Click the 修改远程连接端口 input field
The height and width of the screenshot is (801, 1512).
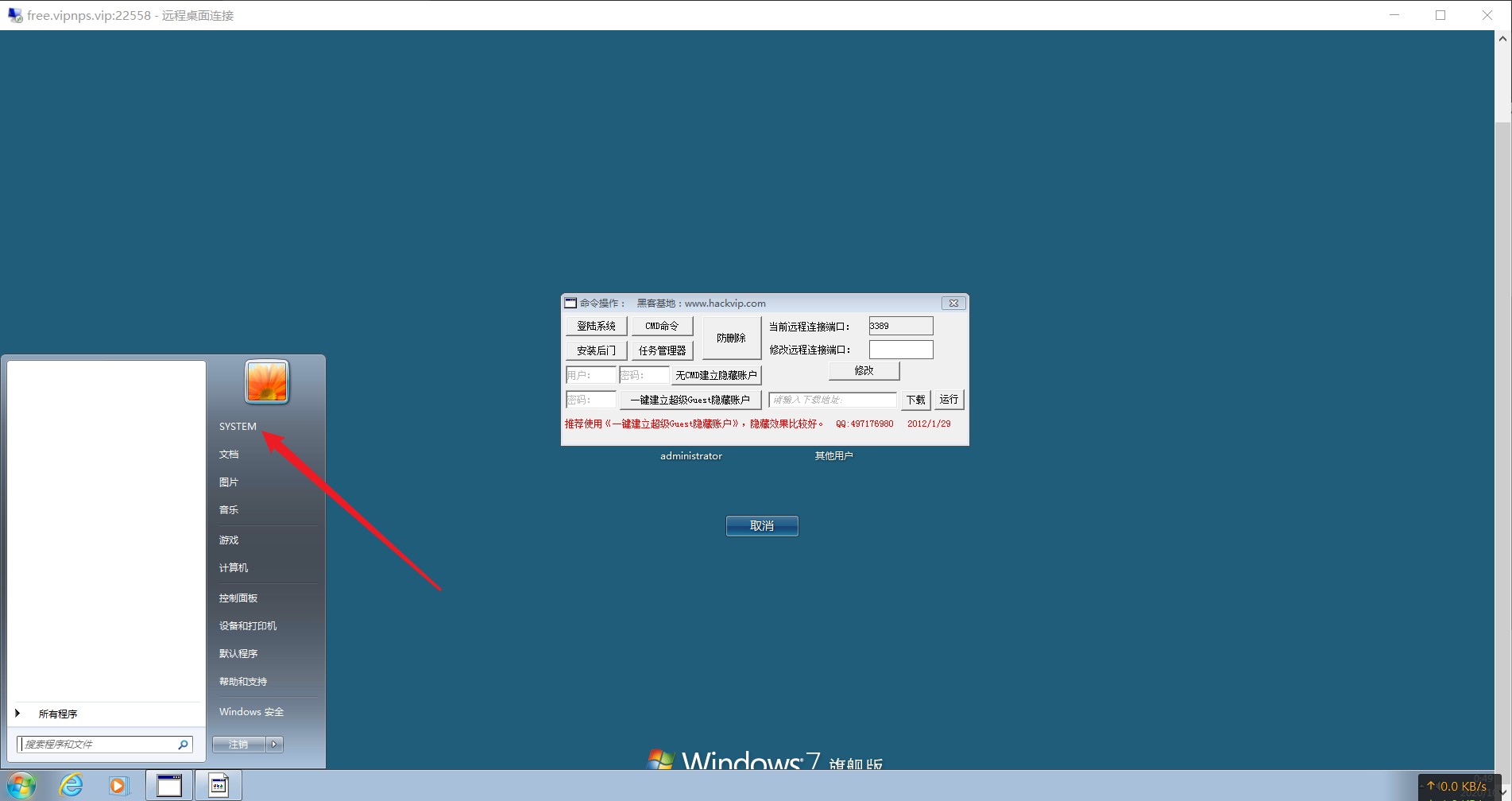[x=900, y=350]
